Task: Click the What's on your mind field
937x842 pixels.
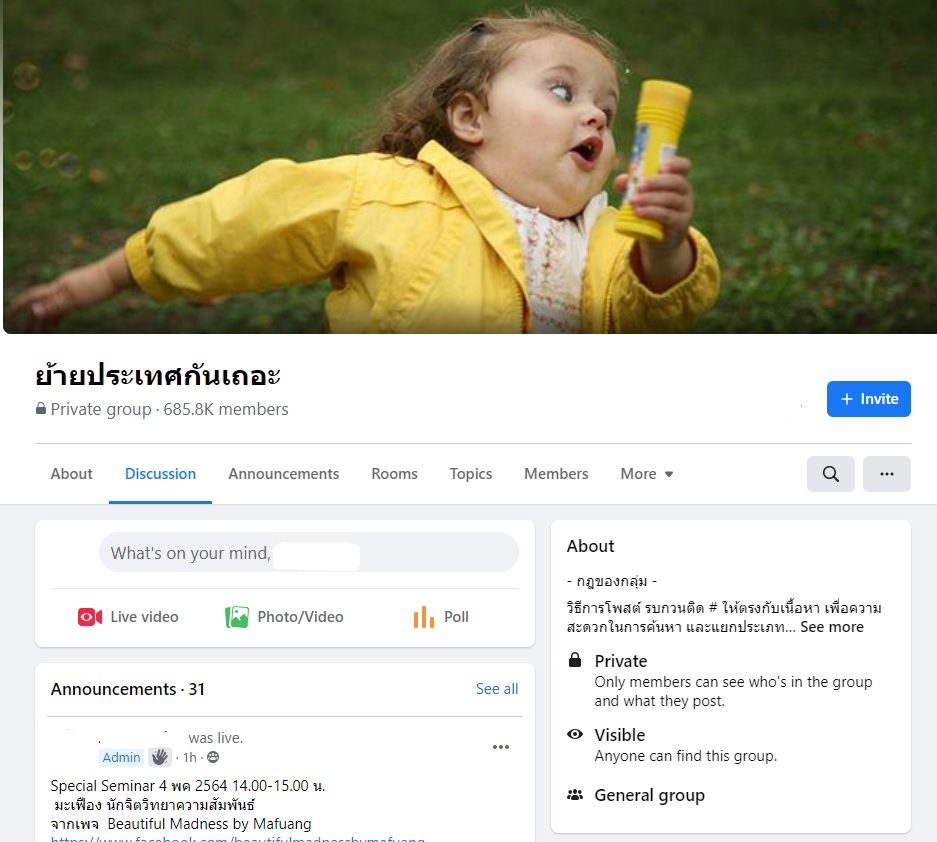Action: point(308,552)
